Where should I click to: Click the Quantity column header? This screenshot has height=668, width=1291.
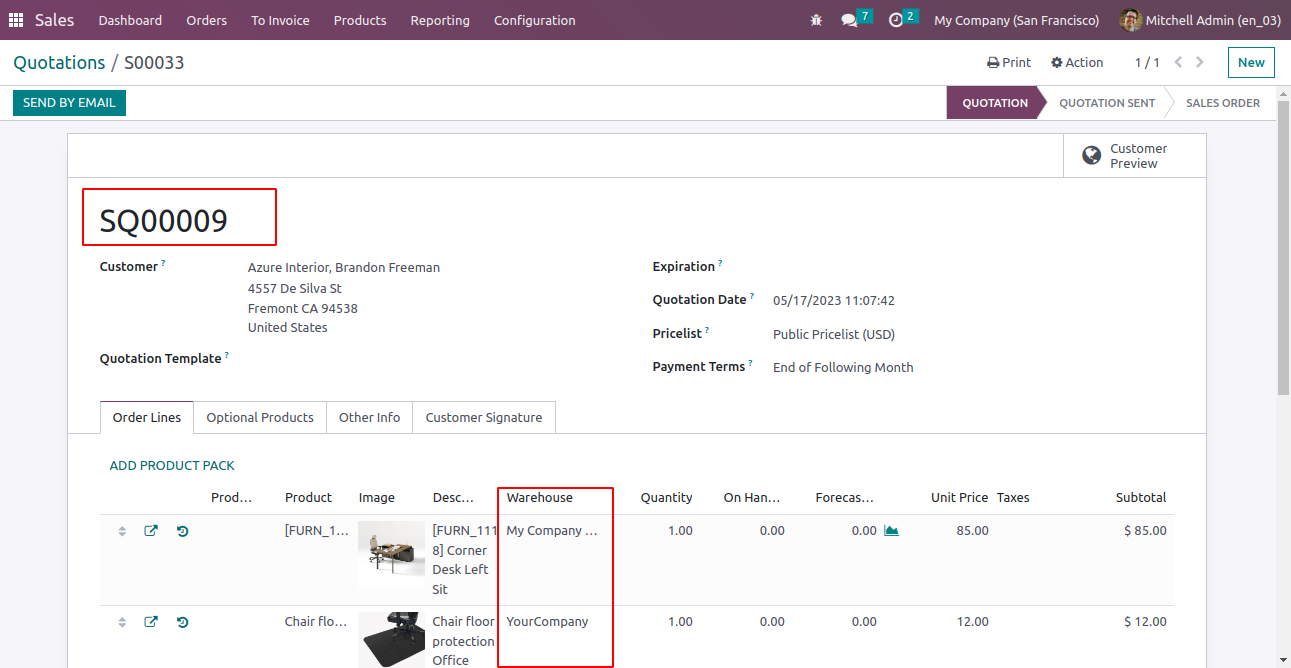click(666, 497)
